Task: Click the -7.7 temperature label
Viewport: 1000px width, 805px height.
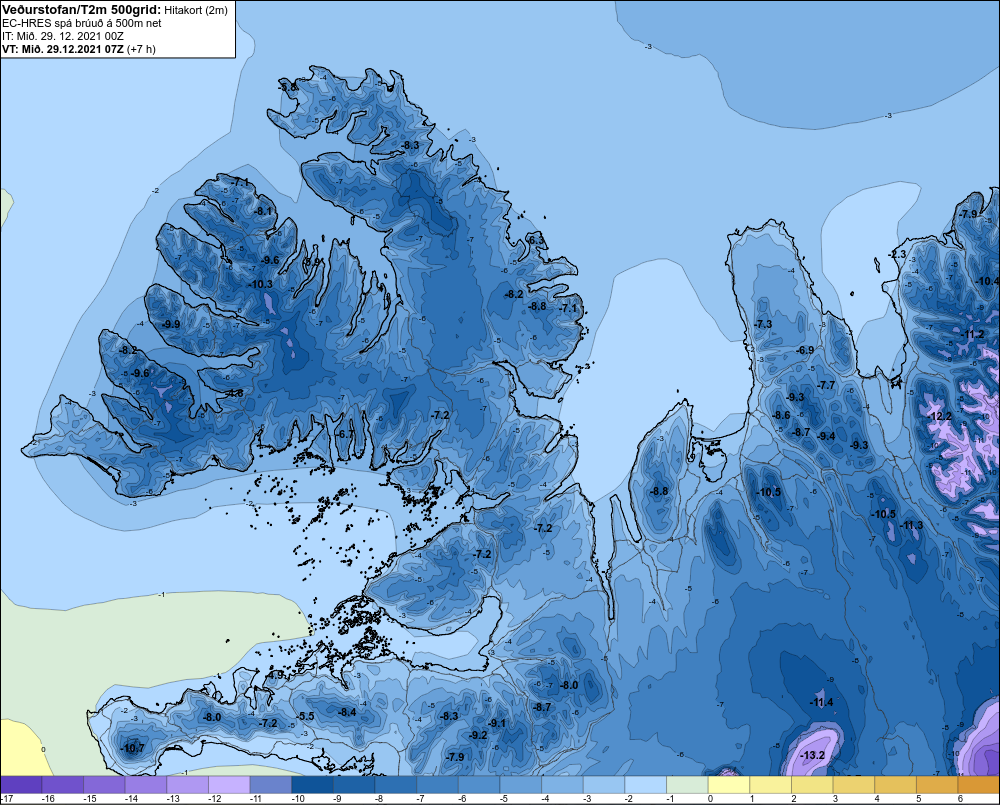Action: click(x=826, y=385)
